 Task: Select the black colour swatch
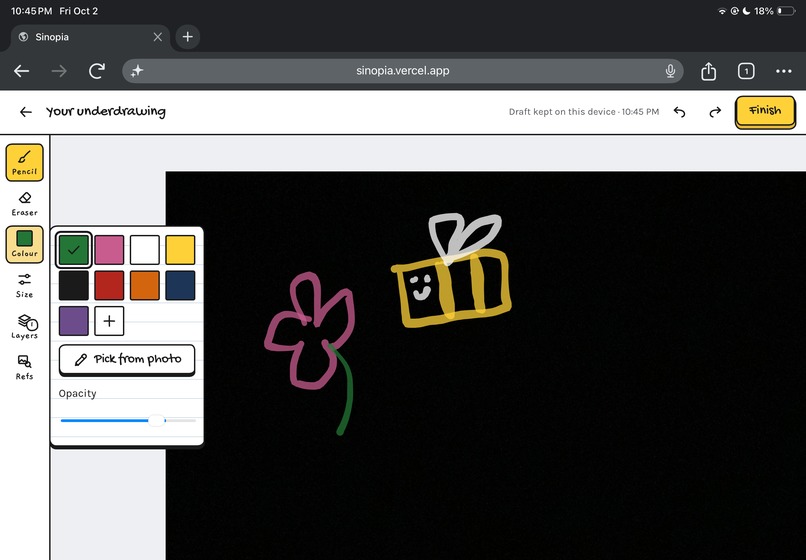pyautogui.click(x=74, y=285)
